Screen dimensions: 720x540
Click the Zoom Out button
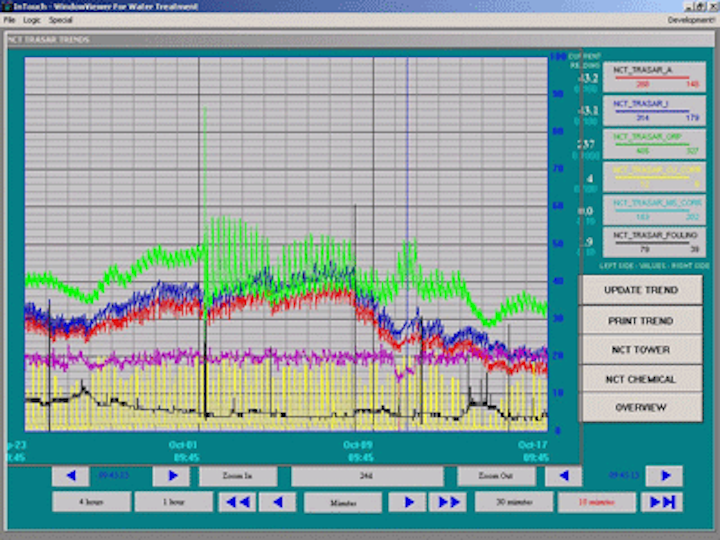tap(496, 476)
